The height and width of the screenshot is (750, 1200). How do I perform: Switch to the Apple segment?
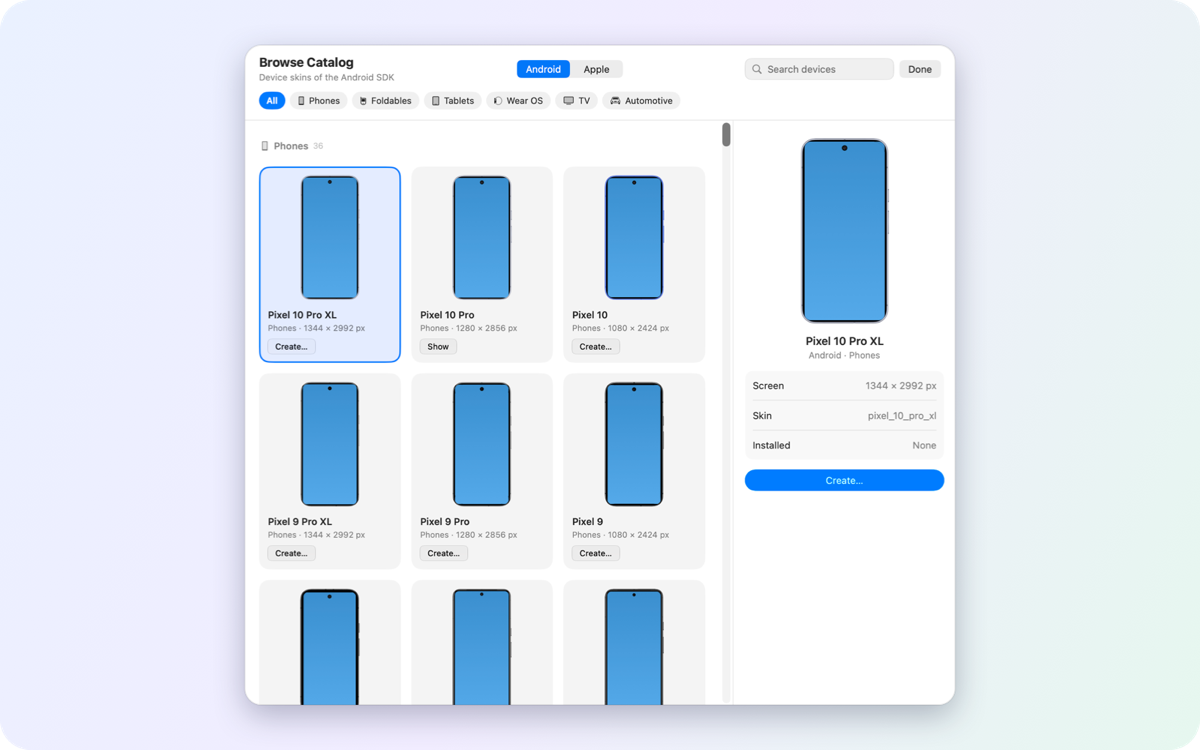coord(596,69)
